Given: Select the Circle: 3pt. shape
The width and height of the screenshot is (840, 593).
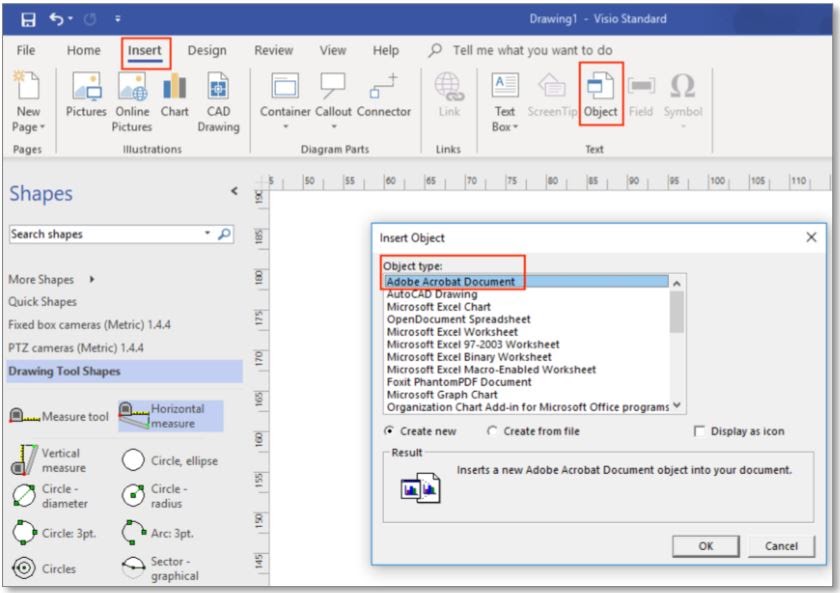Looking at the screenshot, I should [54, 533].
